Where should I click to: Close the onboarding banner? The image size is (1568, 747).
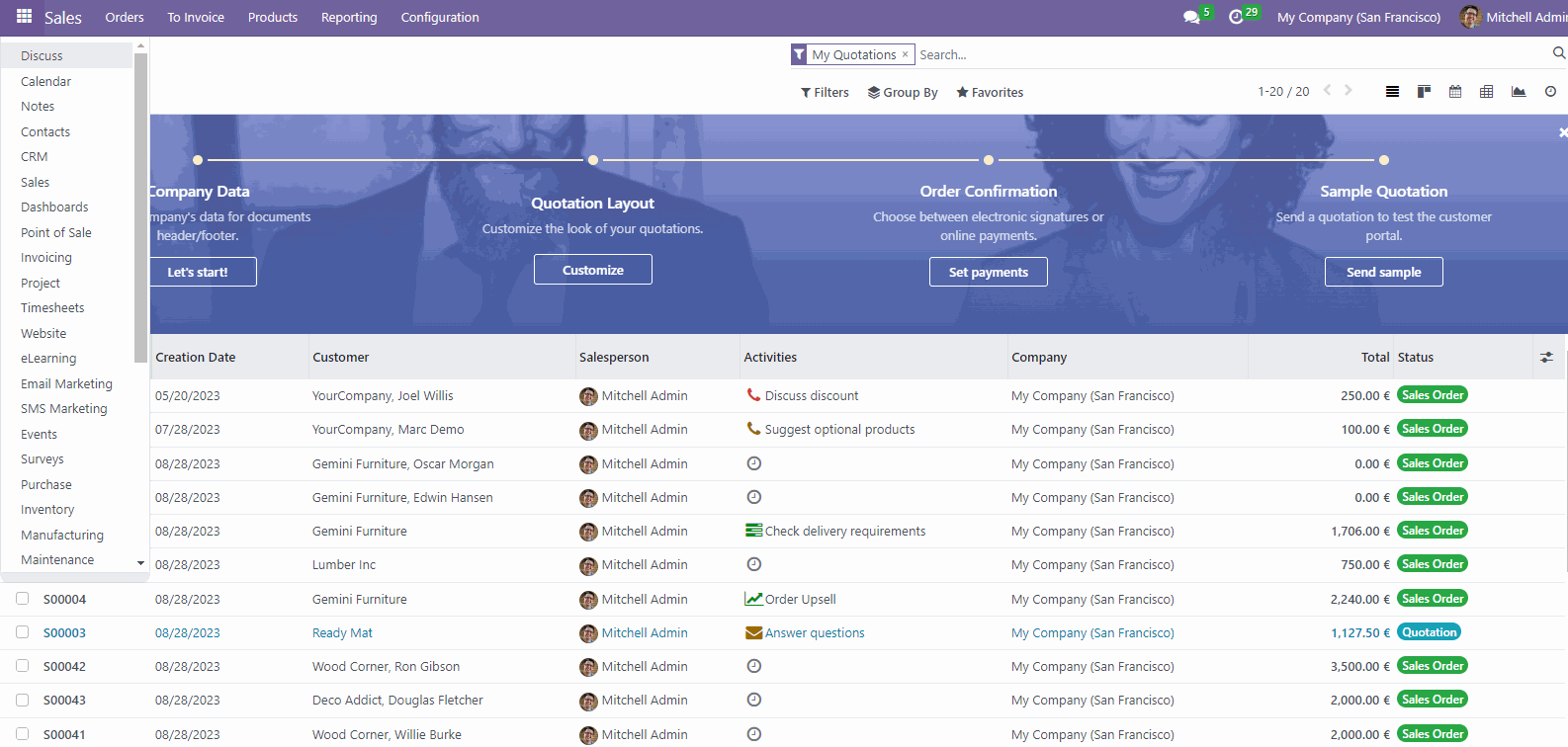[x=1562, y=131]
